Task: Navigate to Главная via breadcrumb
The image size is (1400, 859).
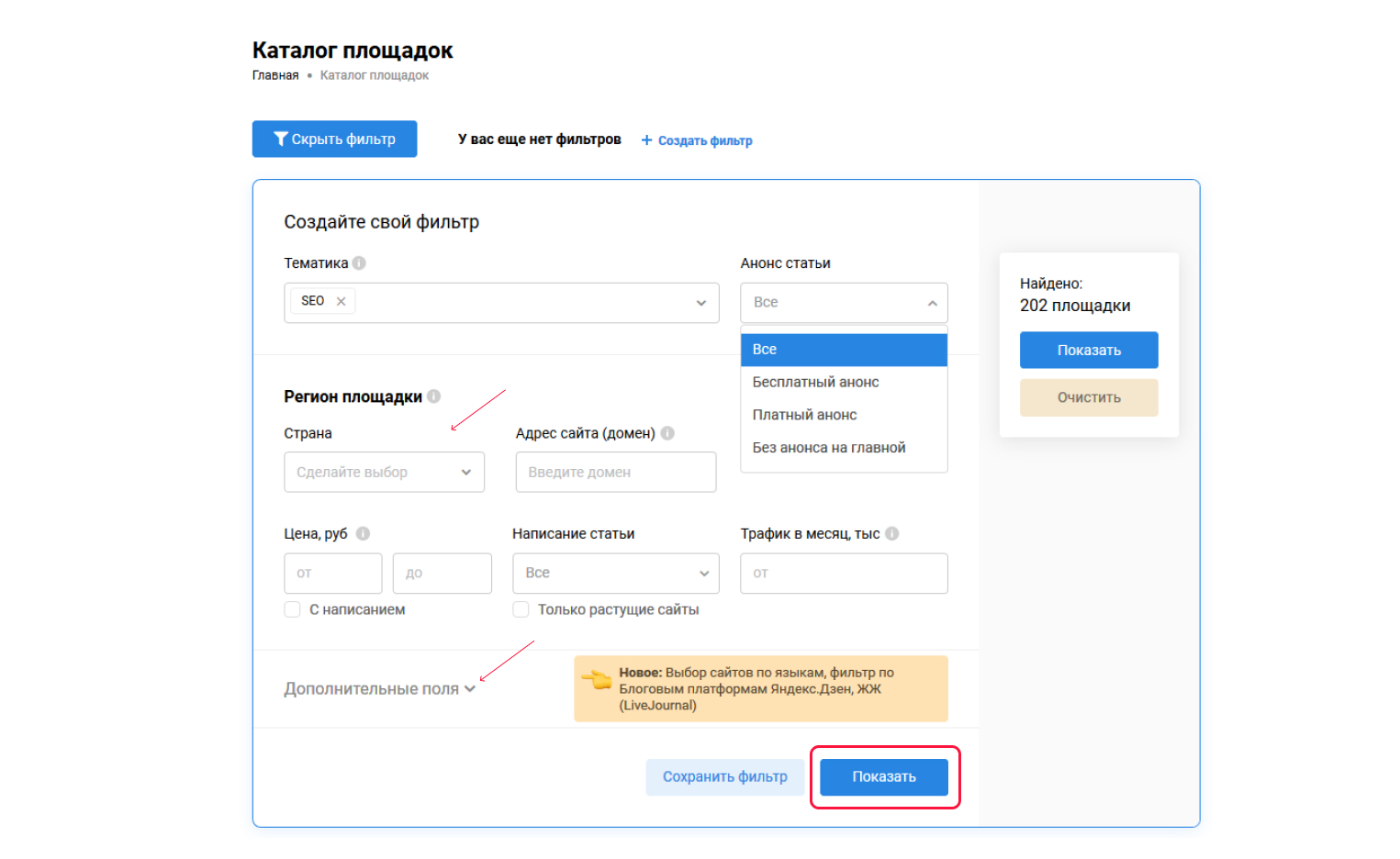Action: (x=274, y=74)
